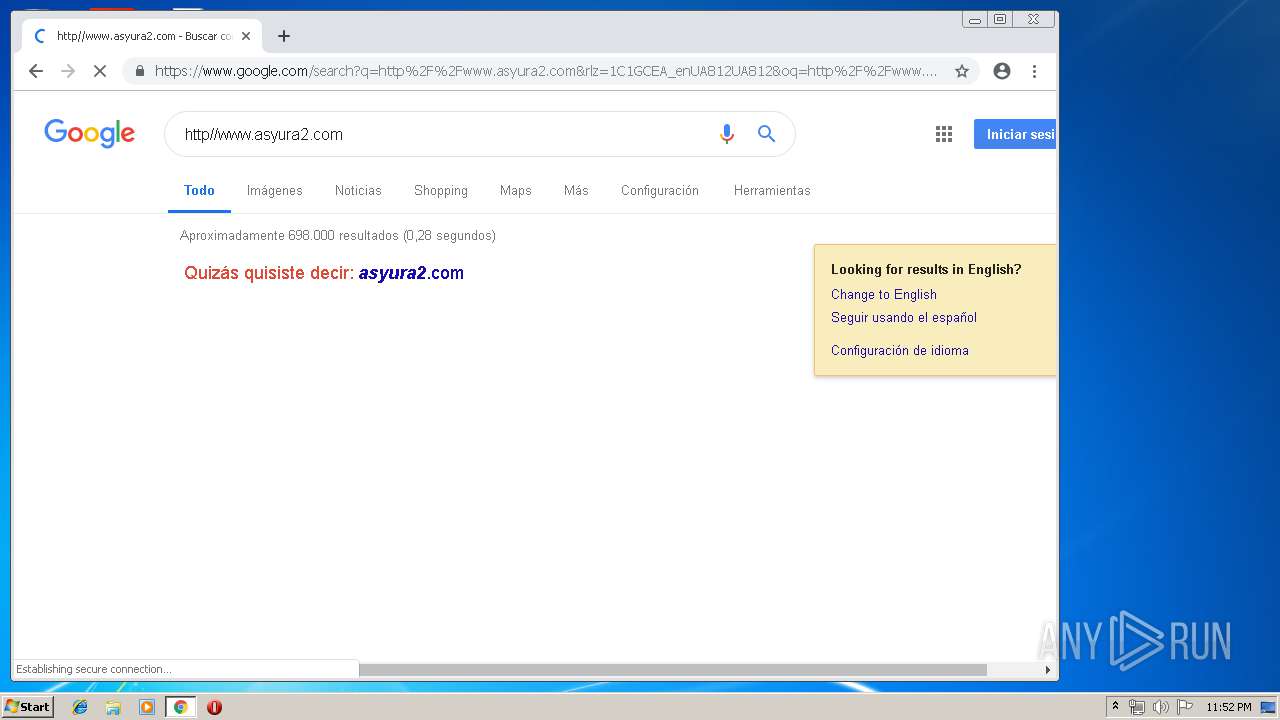1280x720 pixels.
Task: Open the Shopping tab
Action: (x=441, y=190)
